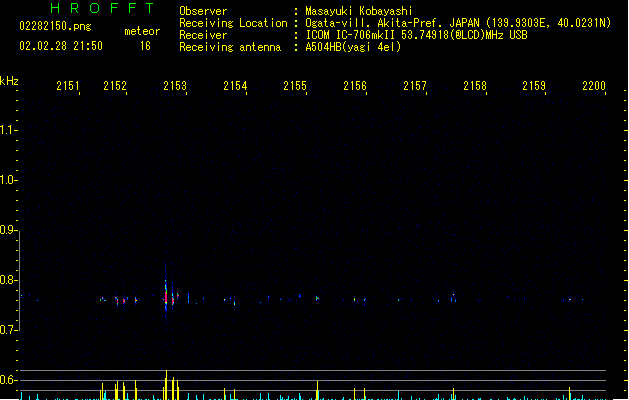Image resolution: width=629 pixels, height=400 pixels.
Task: Click the 2159 time axis marker
Action: (534, 86)
